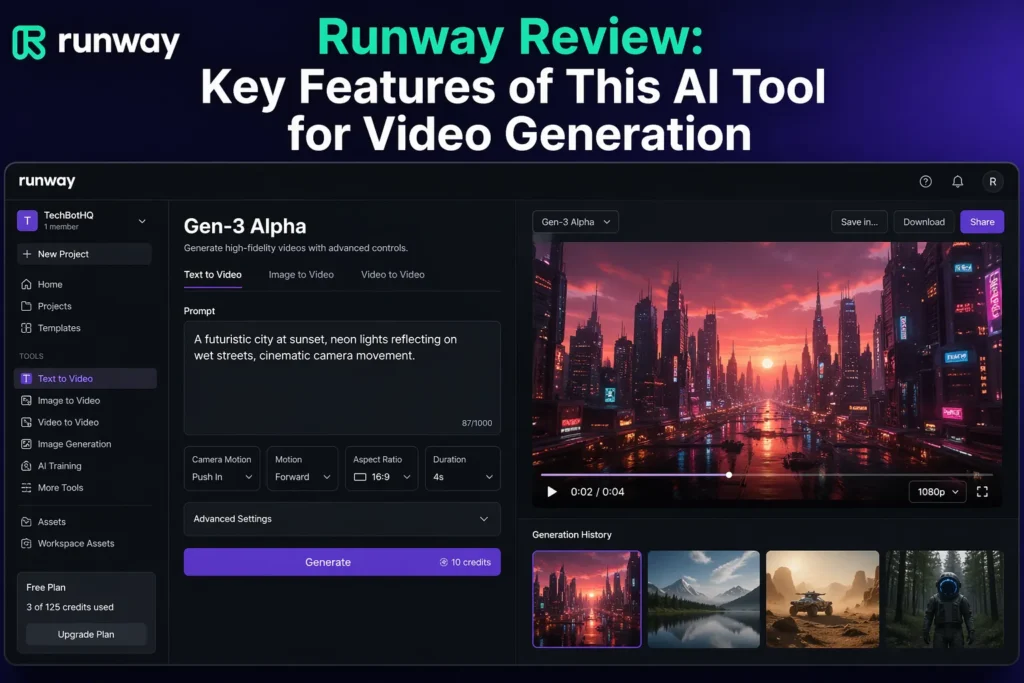Screen dimensions: 1024x683
Task: Click the More Tools icon
Action: (x=26, y=488)
